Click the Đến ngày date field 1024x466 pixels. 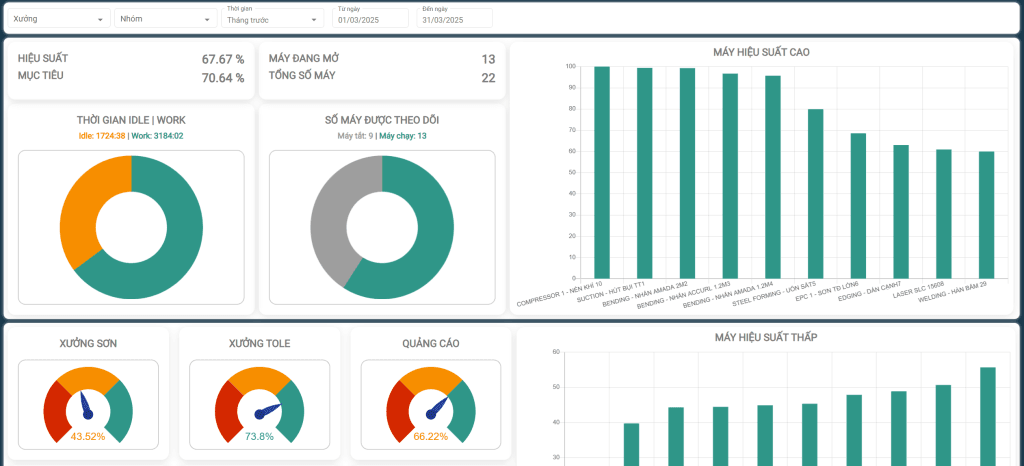coord(455,18)
